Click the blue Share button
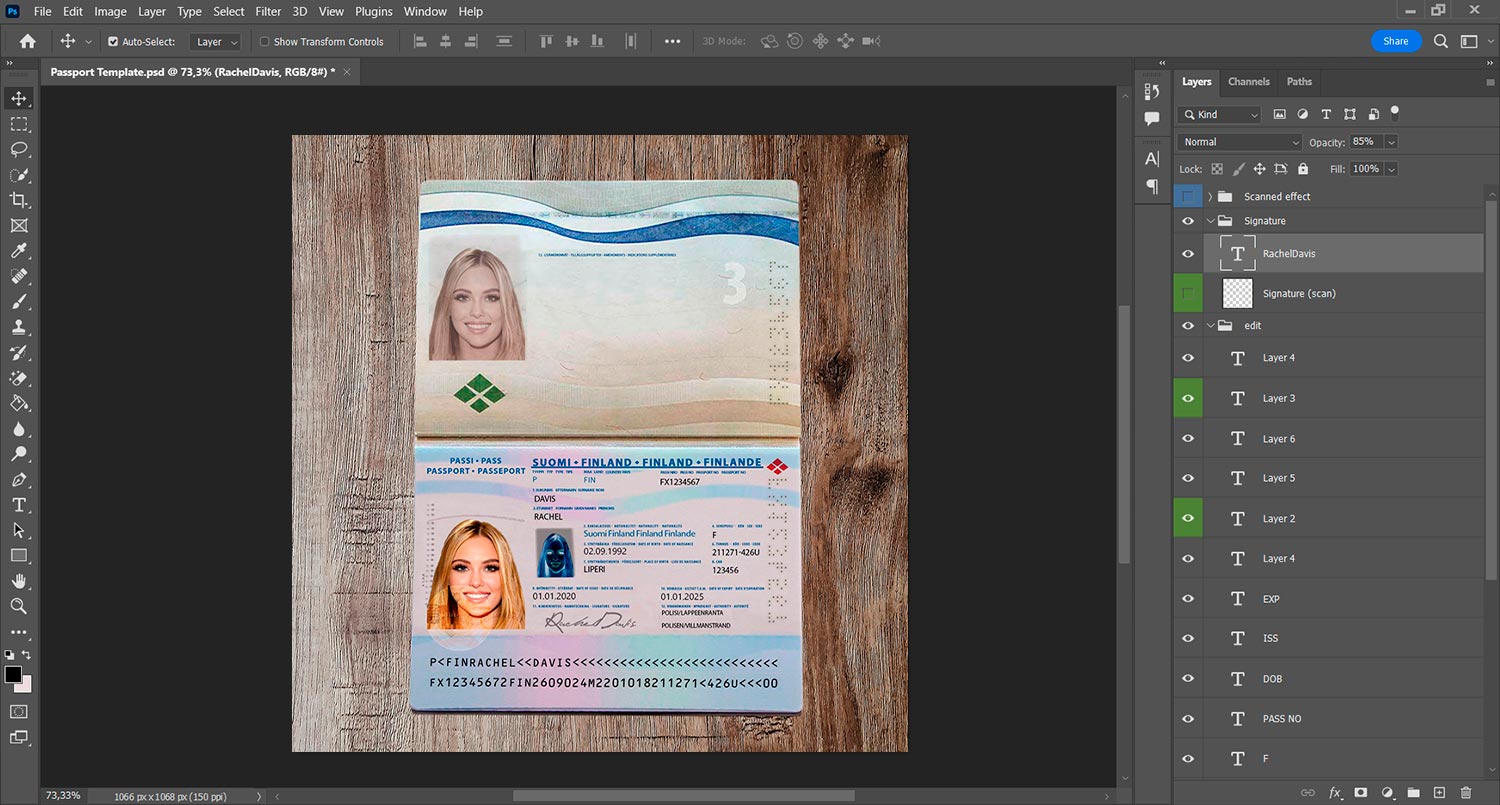Screen dimensions: 1500x805 (1395, 41)
